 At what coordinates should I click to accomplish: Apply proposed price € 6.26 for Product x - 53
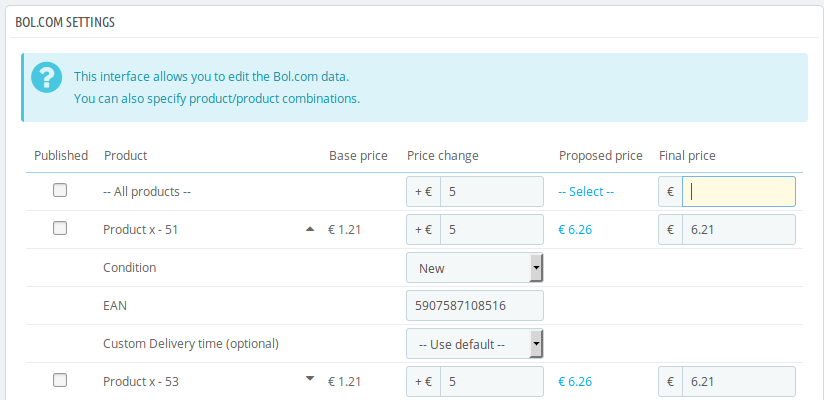(575, 382)
